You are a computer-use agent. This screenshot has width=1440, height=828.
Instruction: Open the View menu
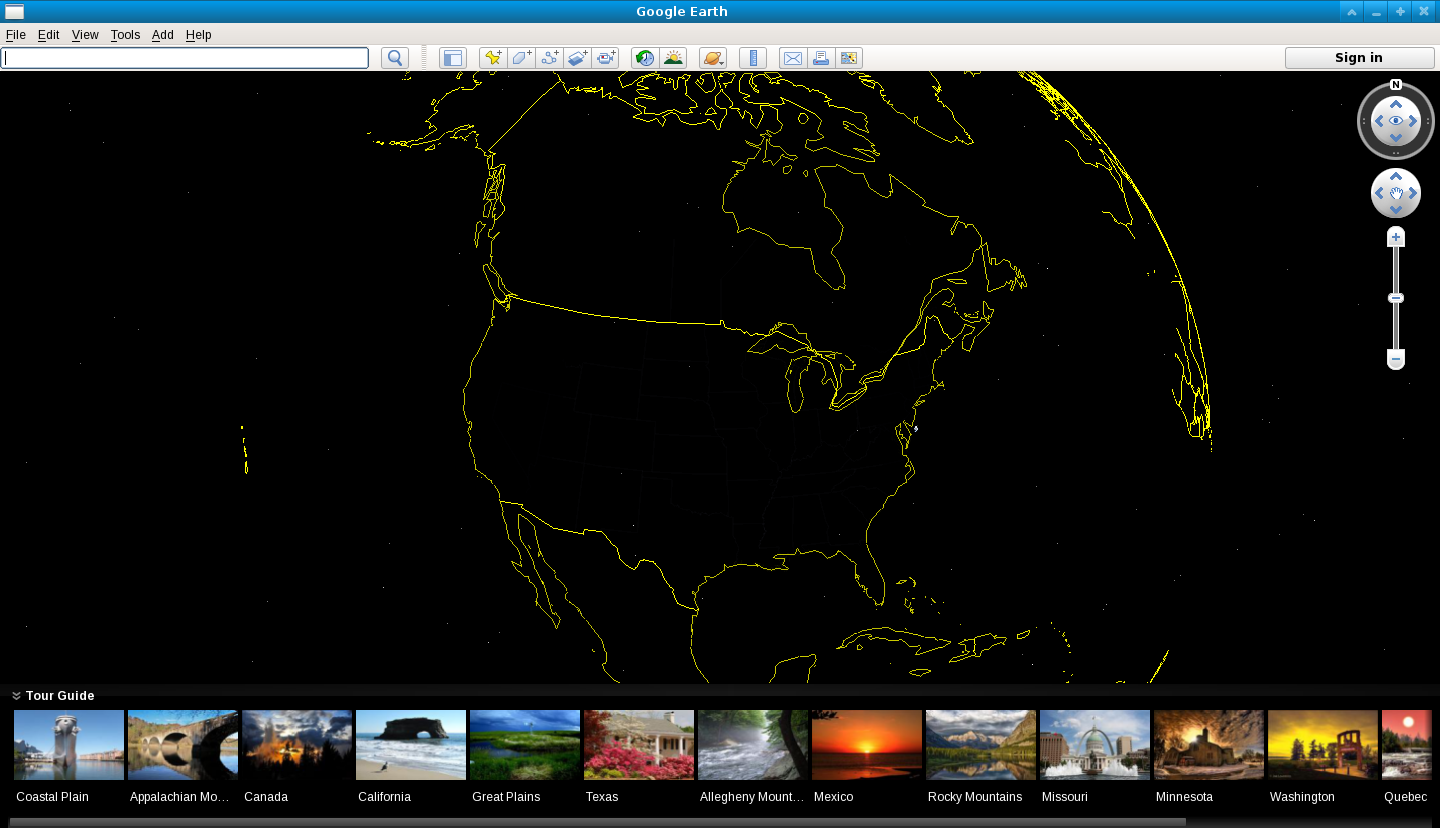click(x=85, y=35)
